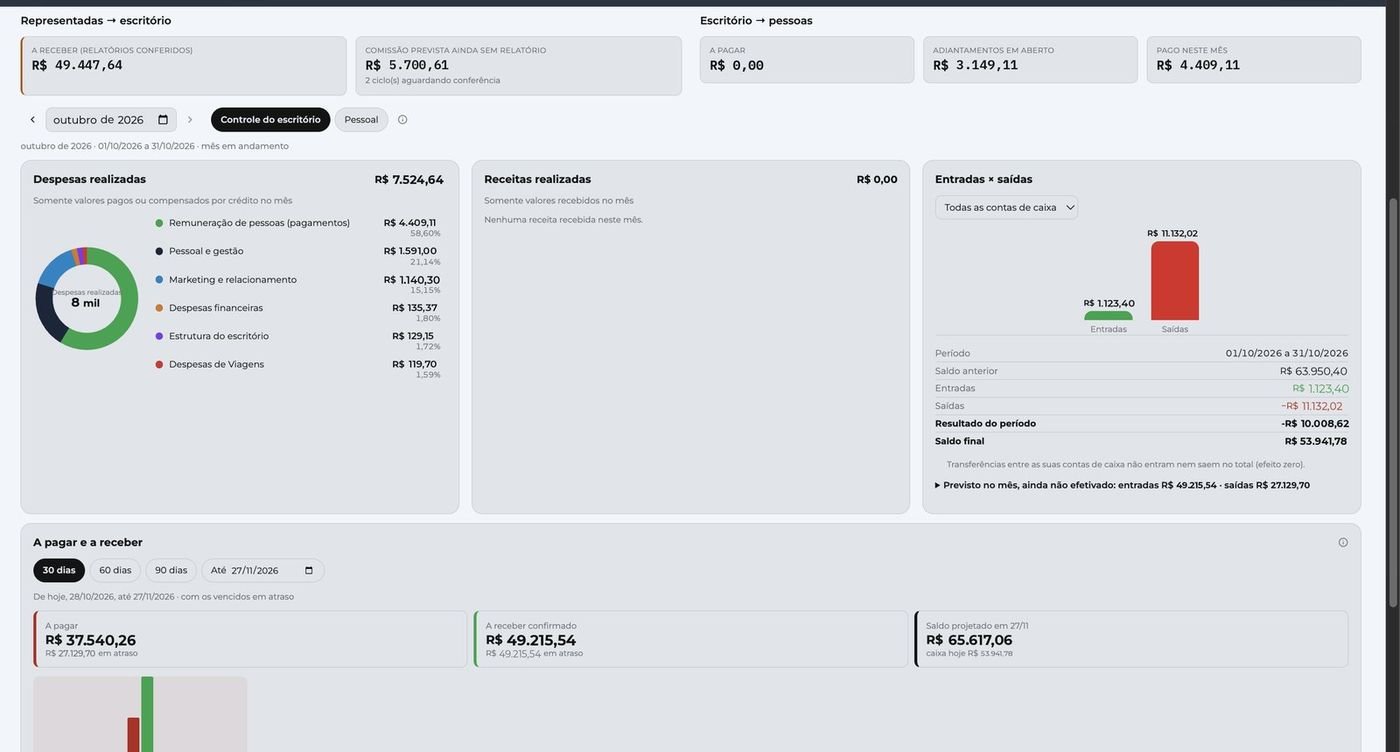The image size is (1400, 752).
Task: Select 90 dias period filter
Action: [171, 571]
